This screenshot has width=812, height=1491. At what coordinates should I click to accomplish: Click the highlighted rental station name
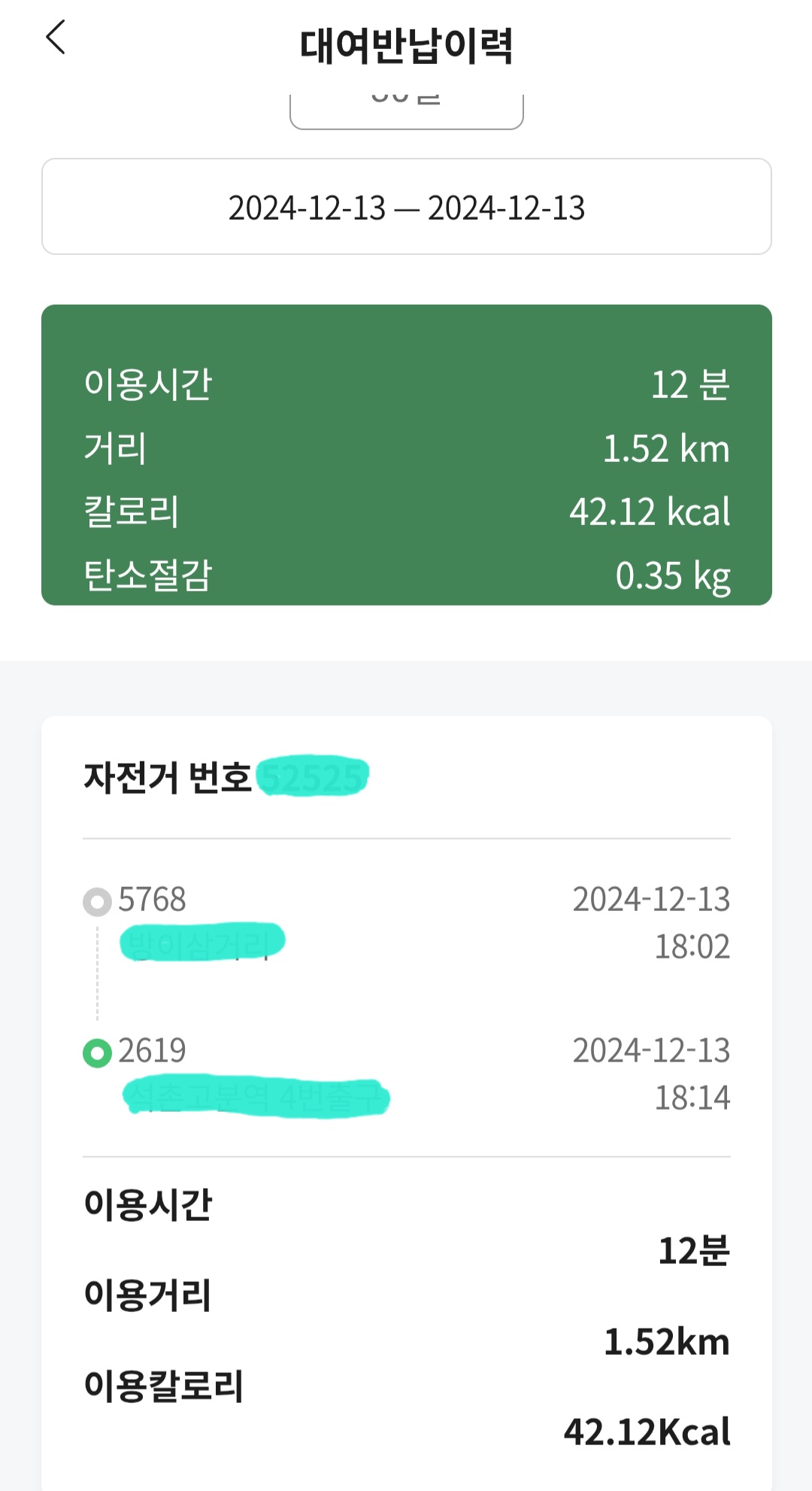point(201,942)
